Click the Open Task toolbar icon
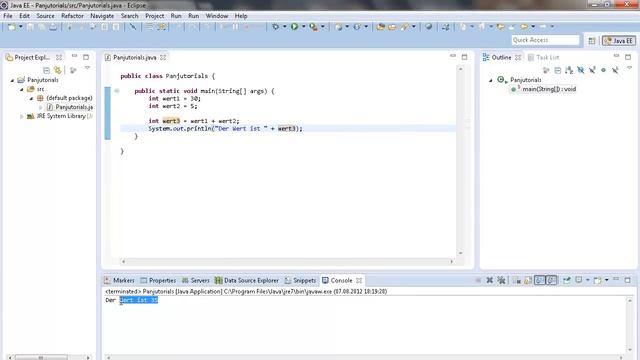Screen dimensions: 640x360 tap(392, 27)
